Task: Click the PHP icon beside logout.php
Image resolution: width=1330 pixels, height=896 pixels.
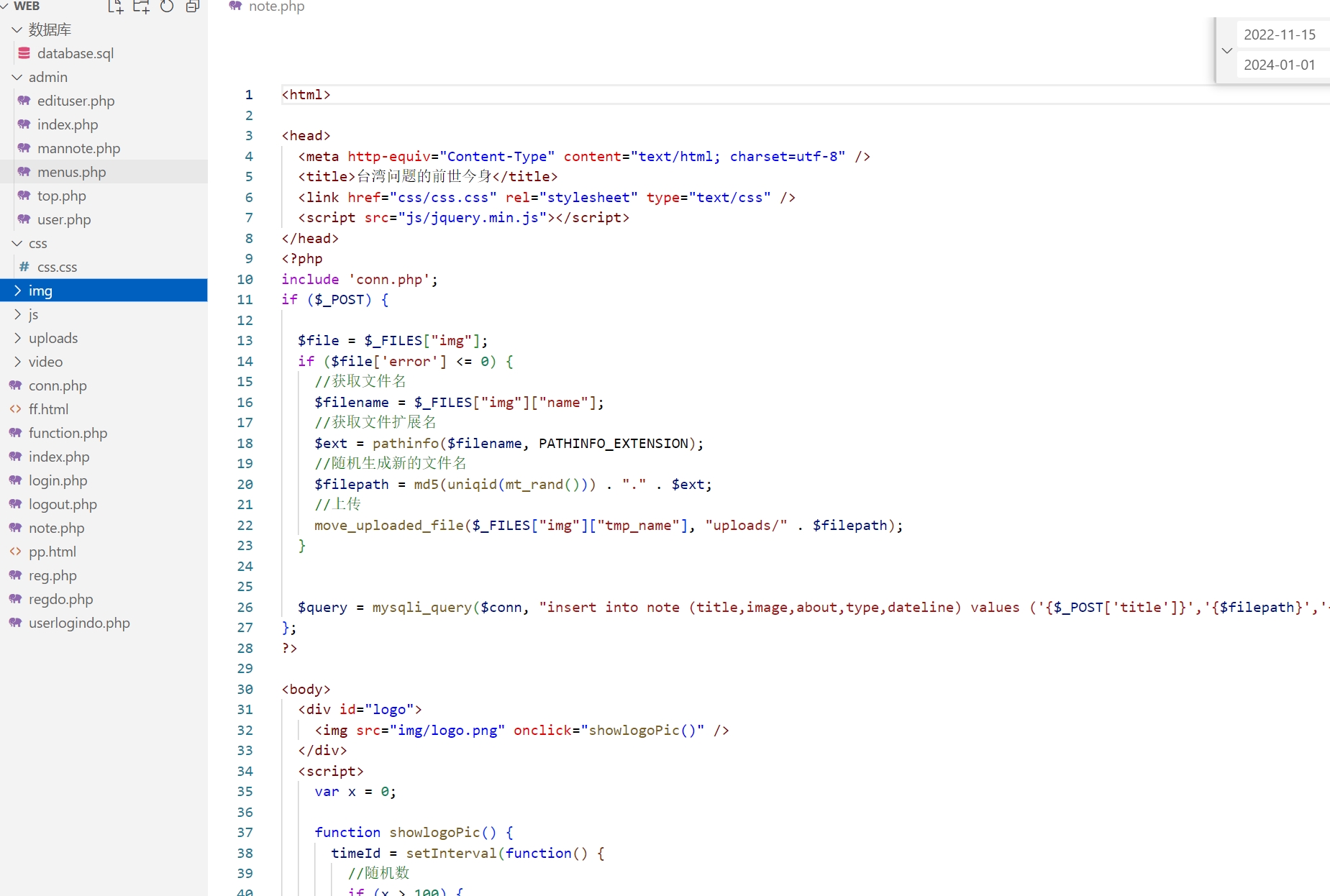Action: click(x=16, y=504)
